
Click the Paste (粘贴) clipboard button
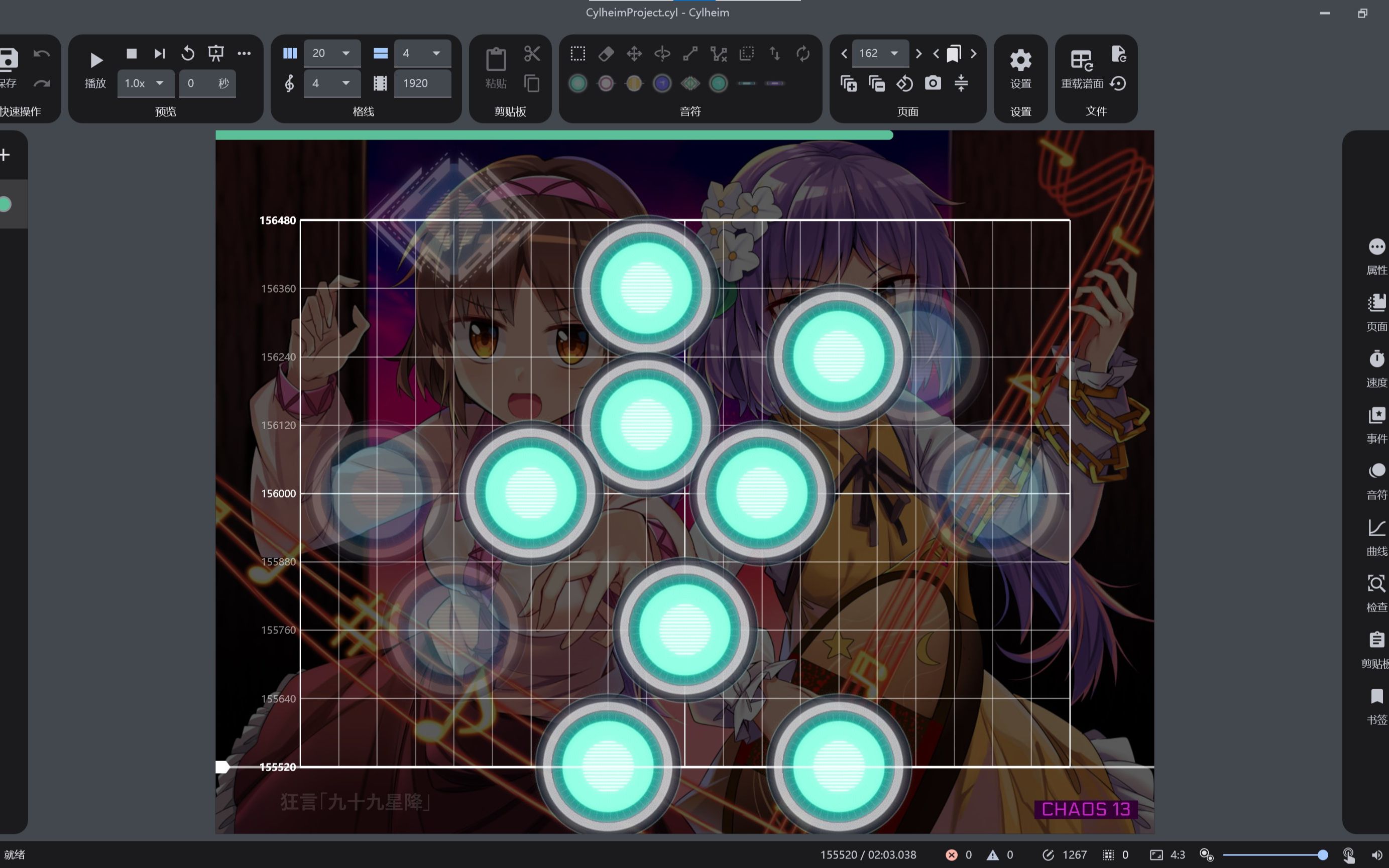[x=496, y=68]
